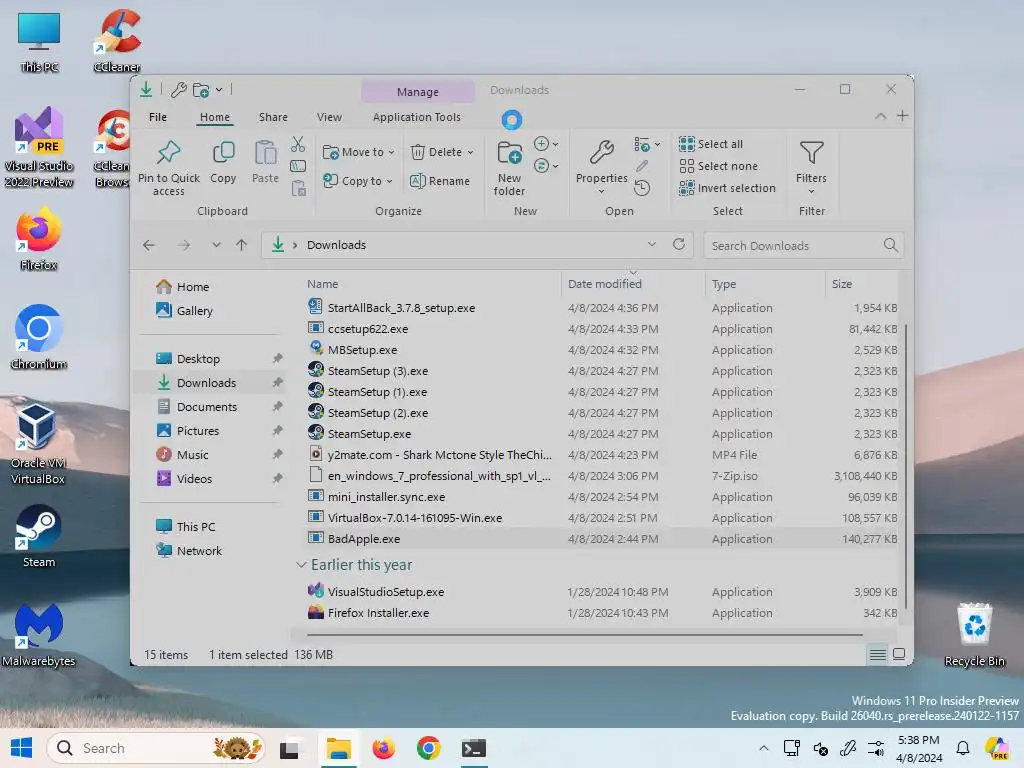This screenshot has height=768, width=1024.
Task: Click the Properties wrench icon
Action: (601, 153)
